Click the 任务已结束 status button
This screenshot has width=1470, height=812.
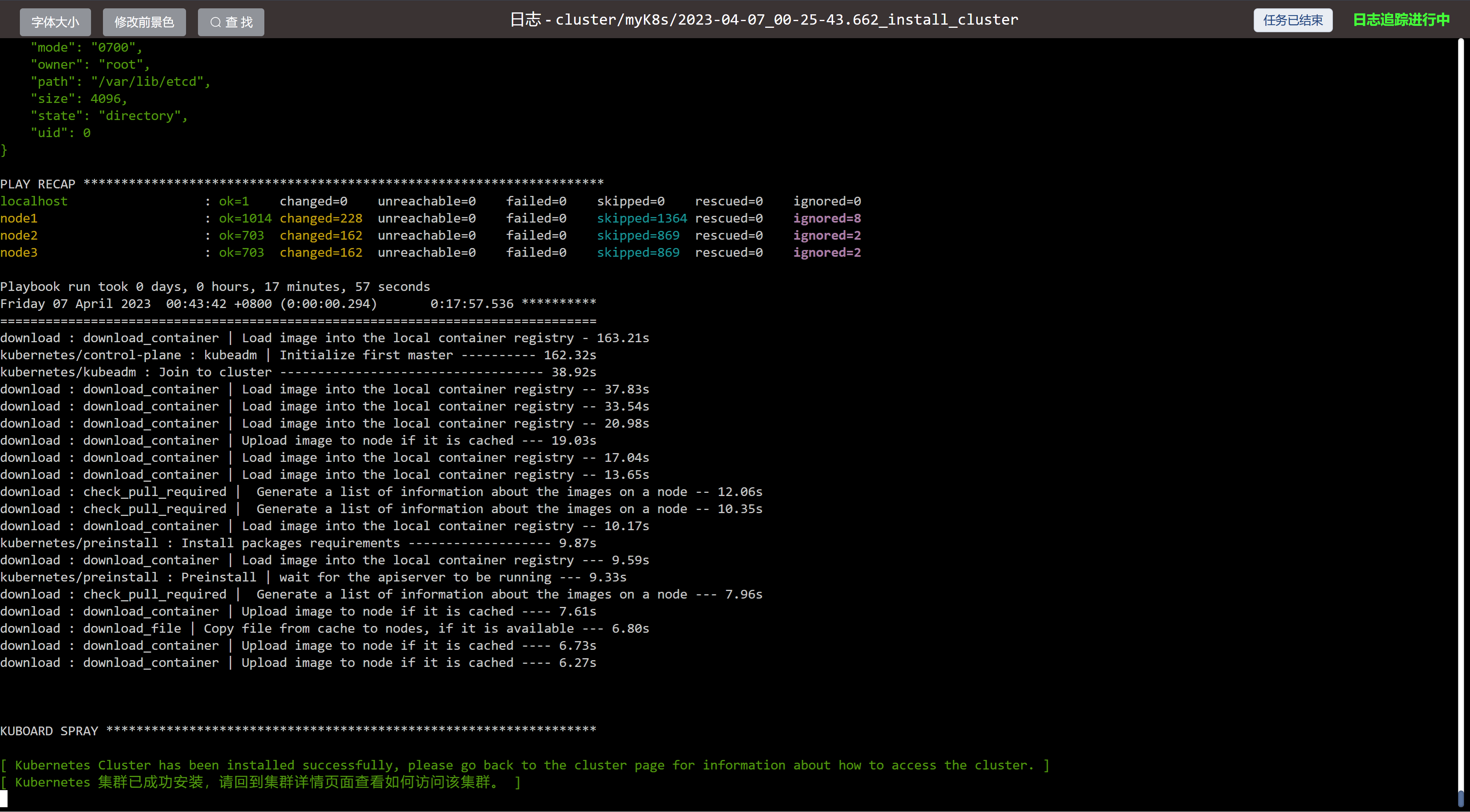point(1293,21)
